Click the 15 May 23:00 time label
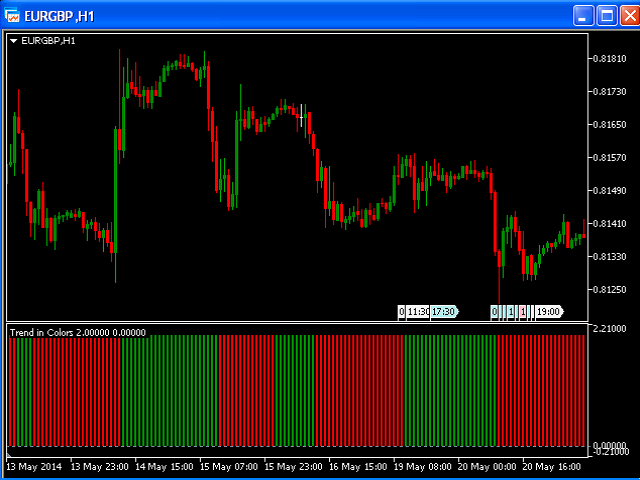This screenshot has height=480, width=640. point(293,467)
